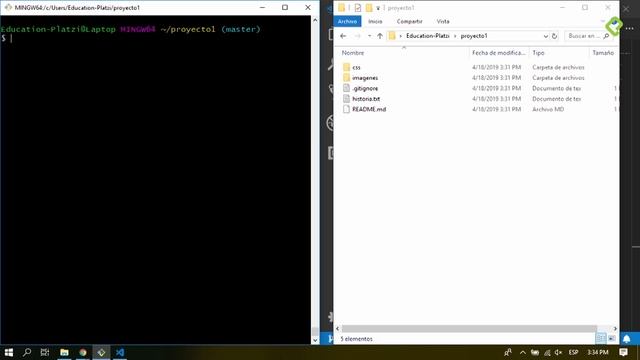Click the search magnifier in Explorer
640x360 pixels.
[x=607, y=36]
